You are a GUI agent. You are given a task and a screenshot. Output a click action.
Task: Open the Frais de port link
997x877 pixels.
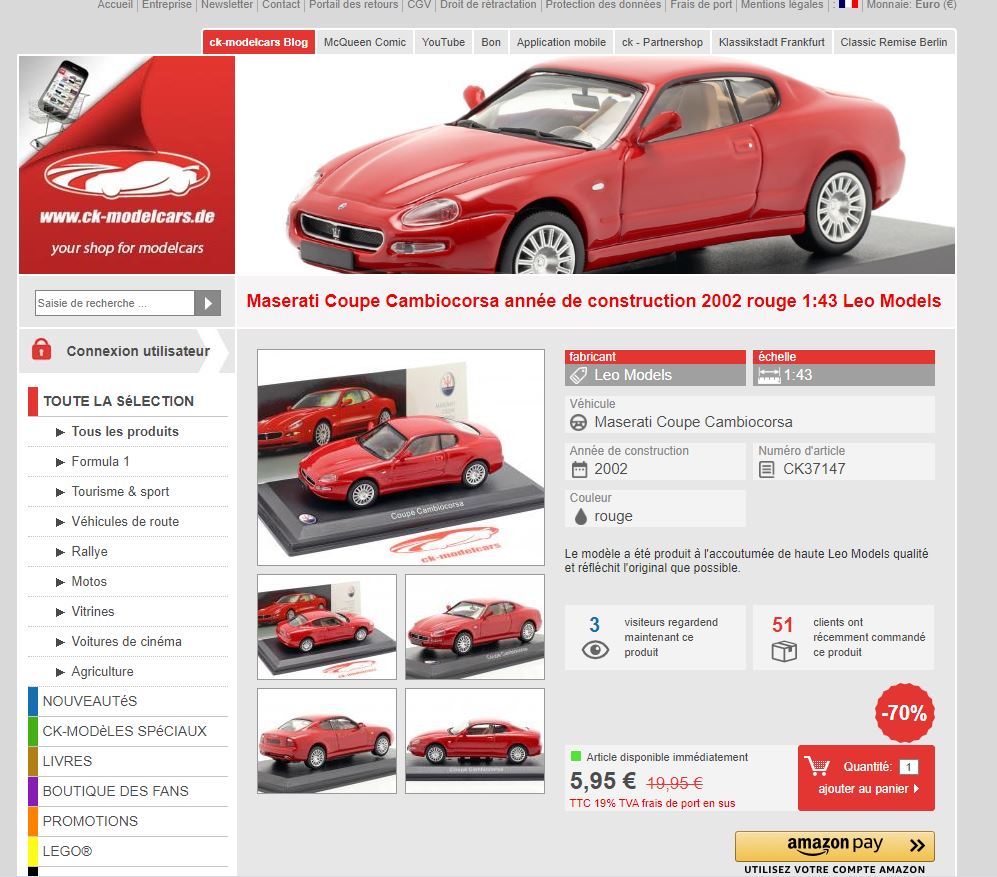click(701, 4)
